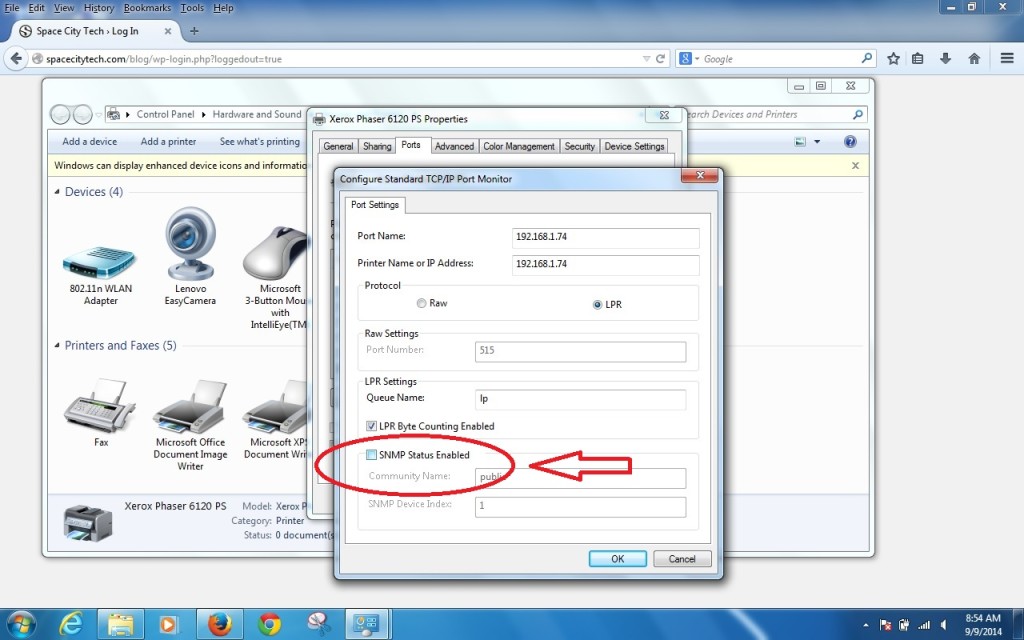The width and height of the screenshot is (1024, 640).
Task: Click the Firefox URL address bar
Action: [340, 59]
